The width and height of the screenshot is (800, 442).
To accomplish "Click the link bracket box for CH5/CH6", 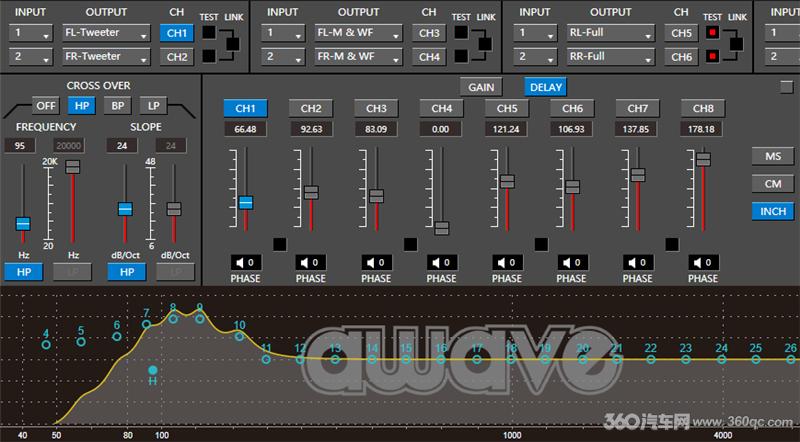I will tap(736, 44).
